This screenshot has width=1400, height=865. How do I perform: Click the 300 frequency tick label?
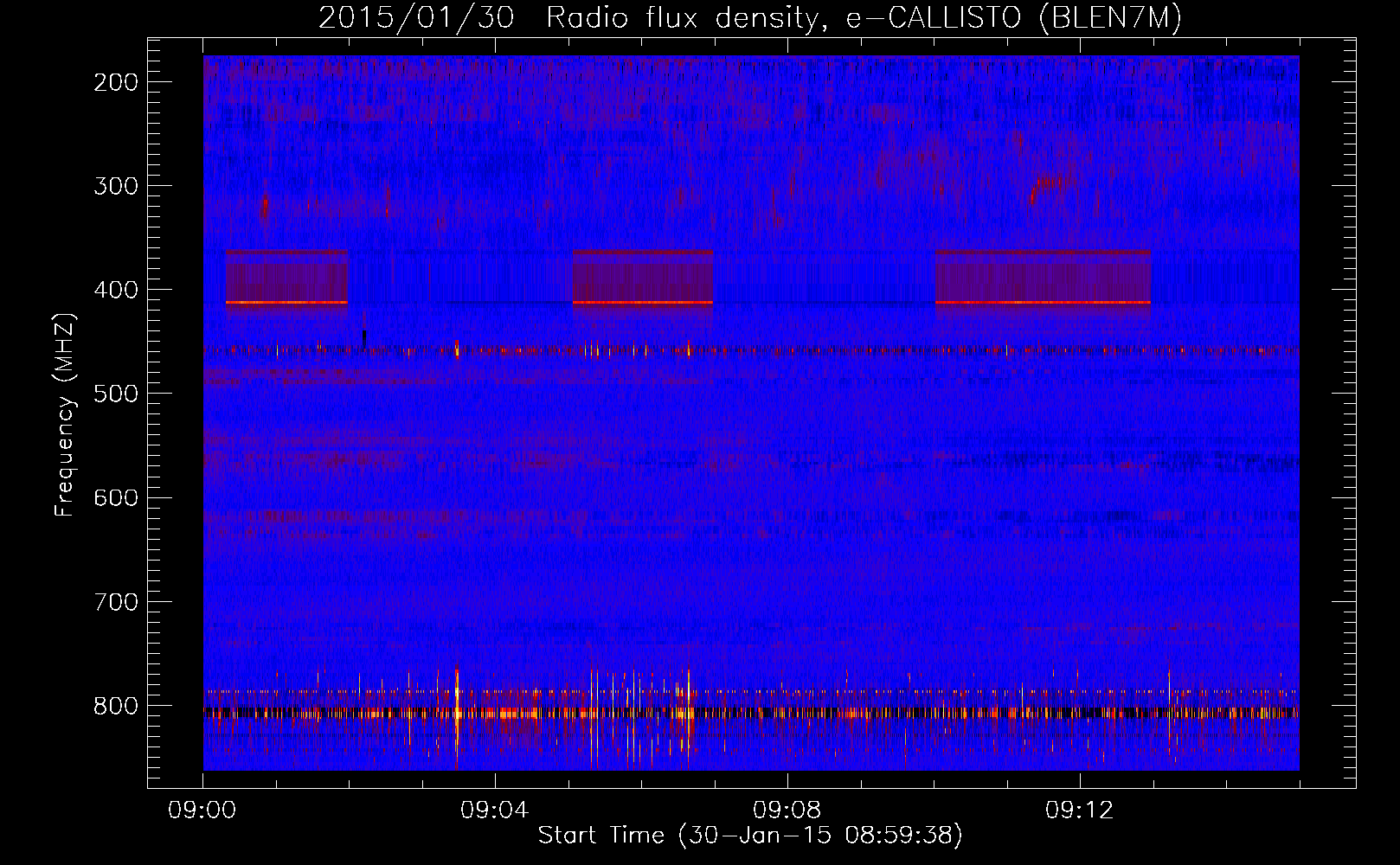pyautogui.click(x=115, y=186)
